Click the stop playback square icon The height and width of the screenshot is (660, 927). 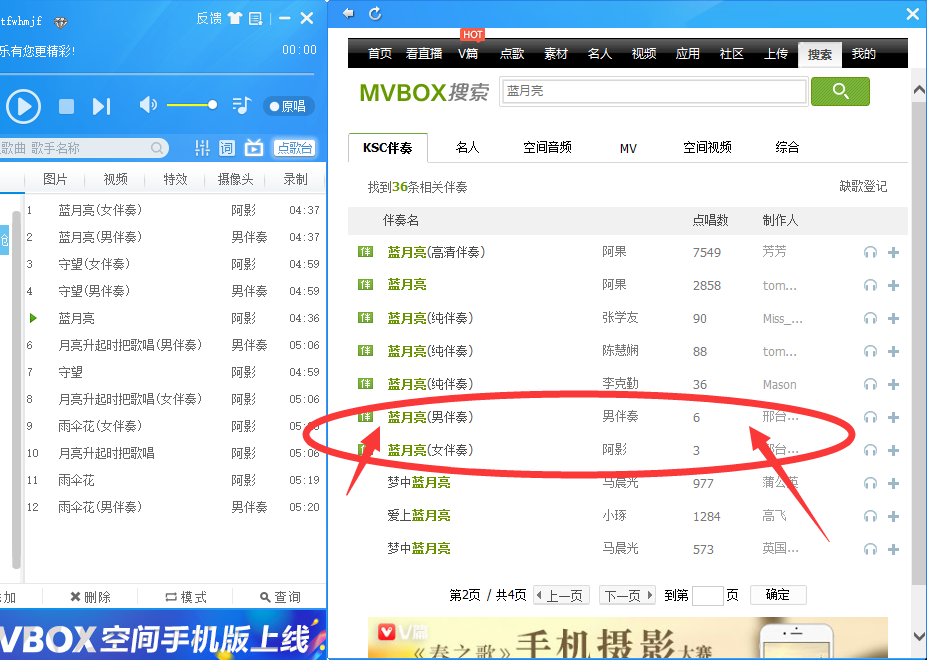pos(66,106)
